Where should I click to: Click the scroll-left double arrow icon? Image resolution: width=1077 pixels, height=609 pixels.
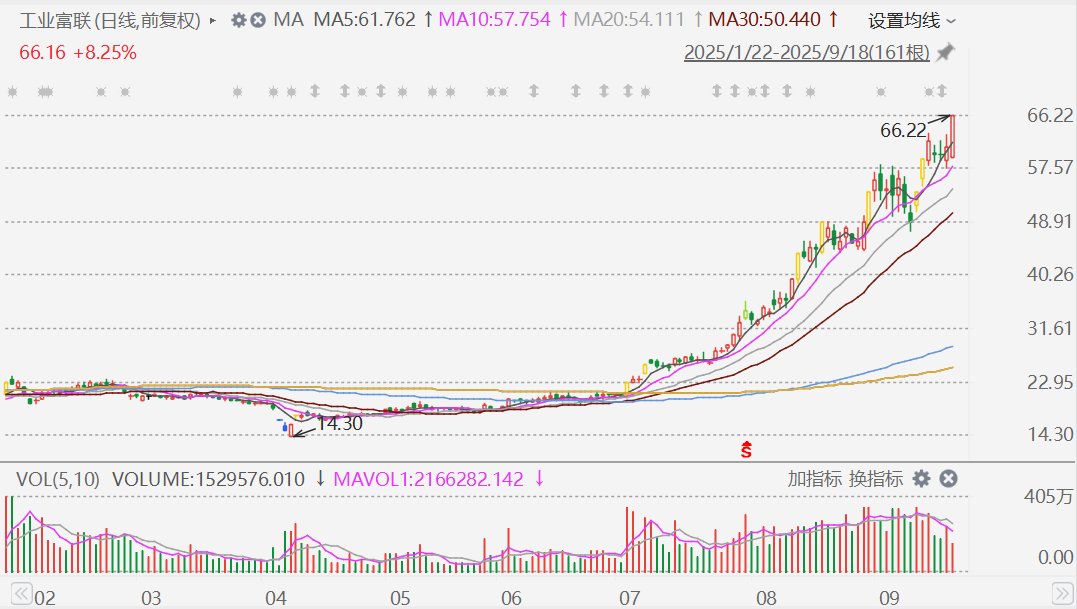click(x=21, y=594)
